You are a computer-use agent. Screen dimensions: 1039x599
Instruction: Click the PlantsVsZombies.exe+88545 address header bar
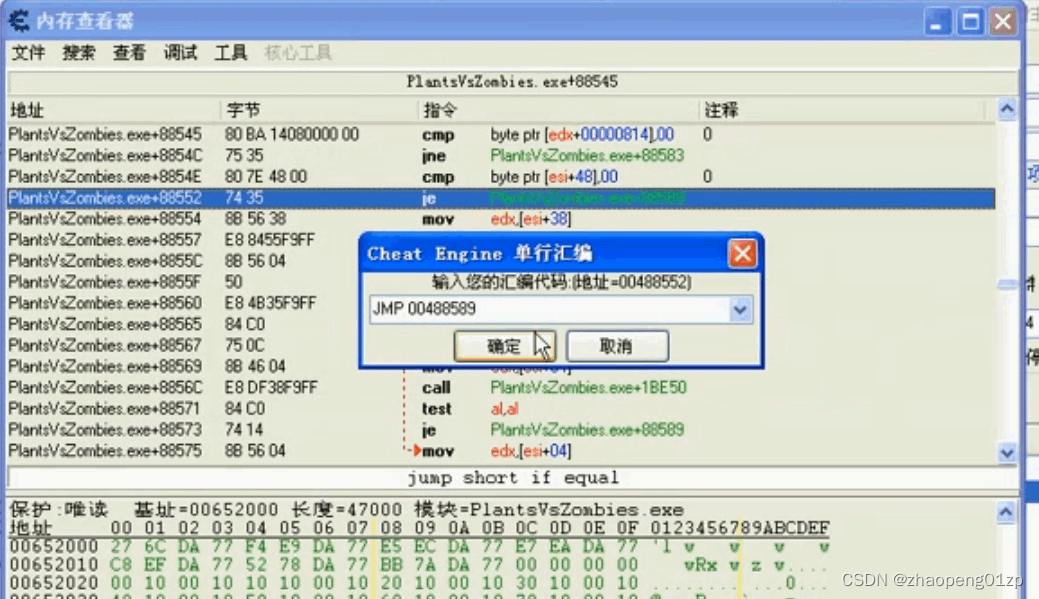point(512,82)
